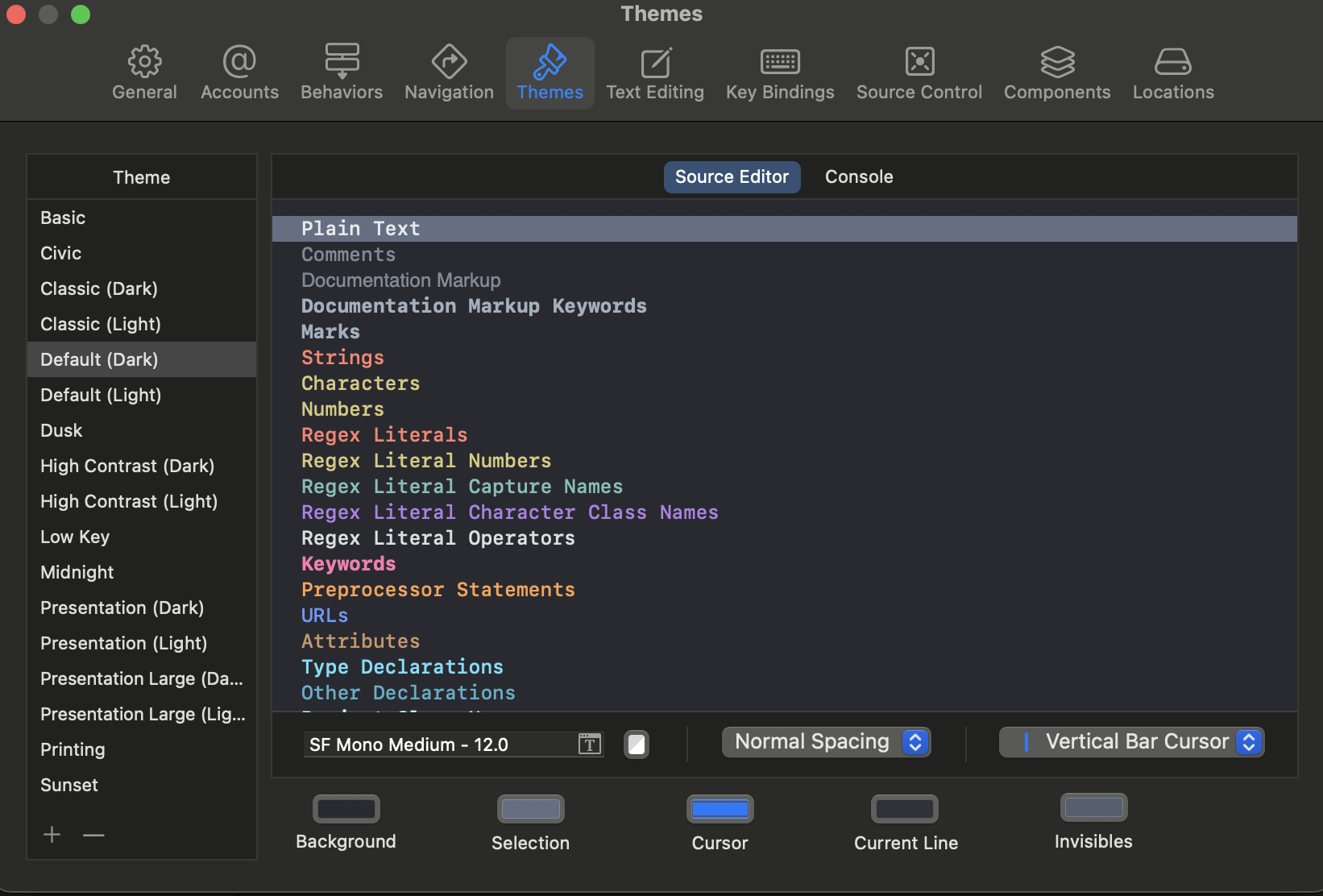
Task: Select the Default (Dark) theme
Action: point(142,359)
